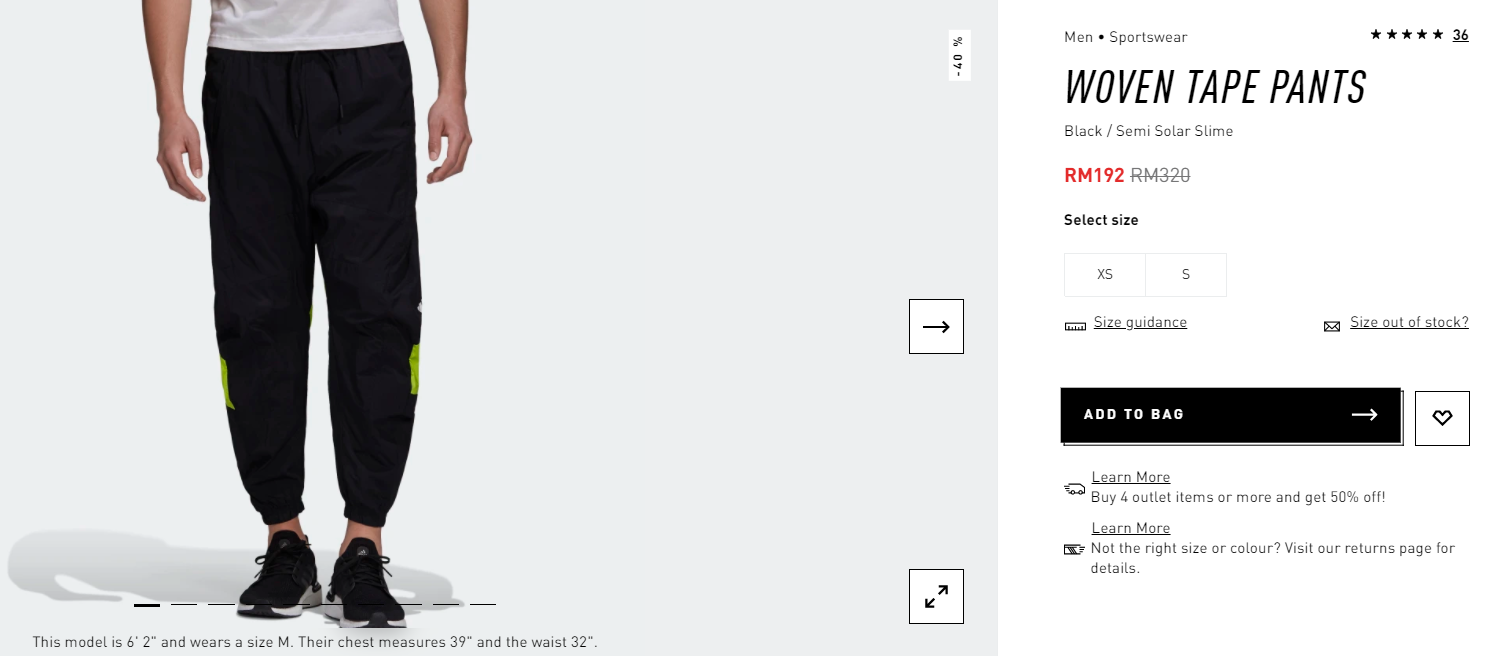Screen dimensions: 1487x656
Task: Click the ADD TO BAG button
Action: [x=1230, y=414]
